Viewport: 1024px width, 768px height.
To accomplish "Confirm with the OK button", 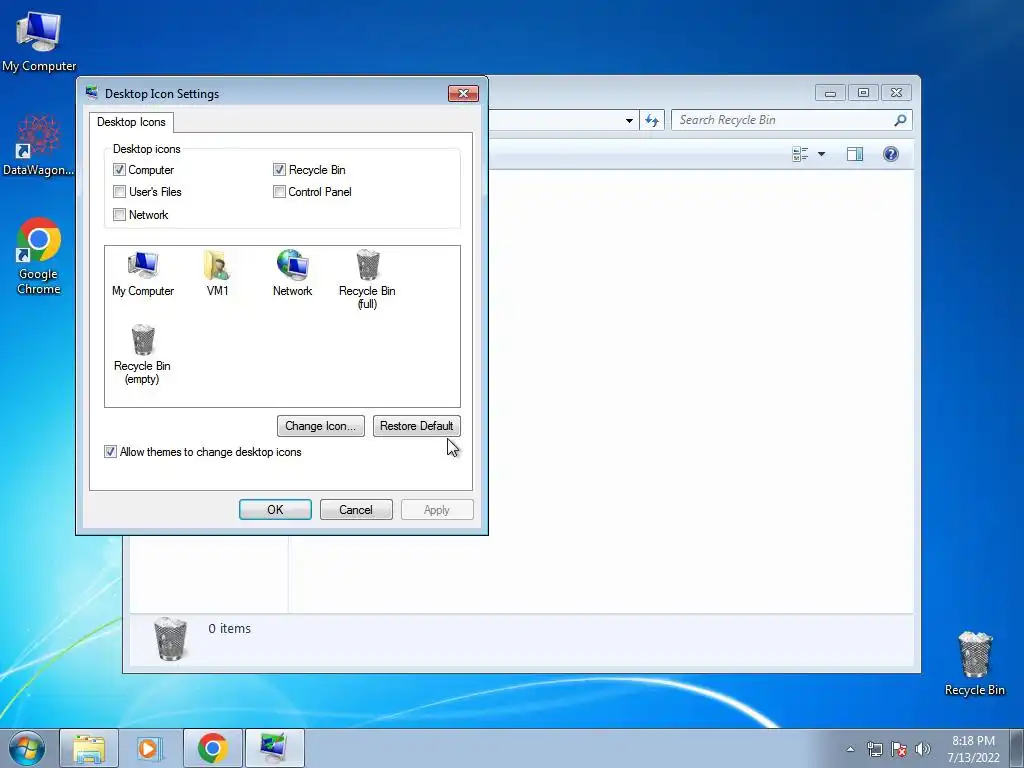I will click(275, 509).
